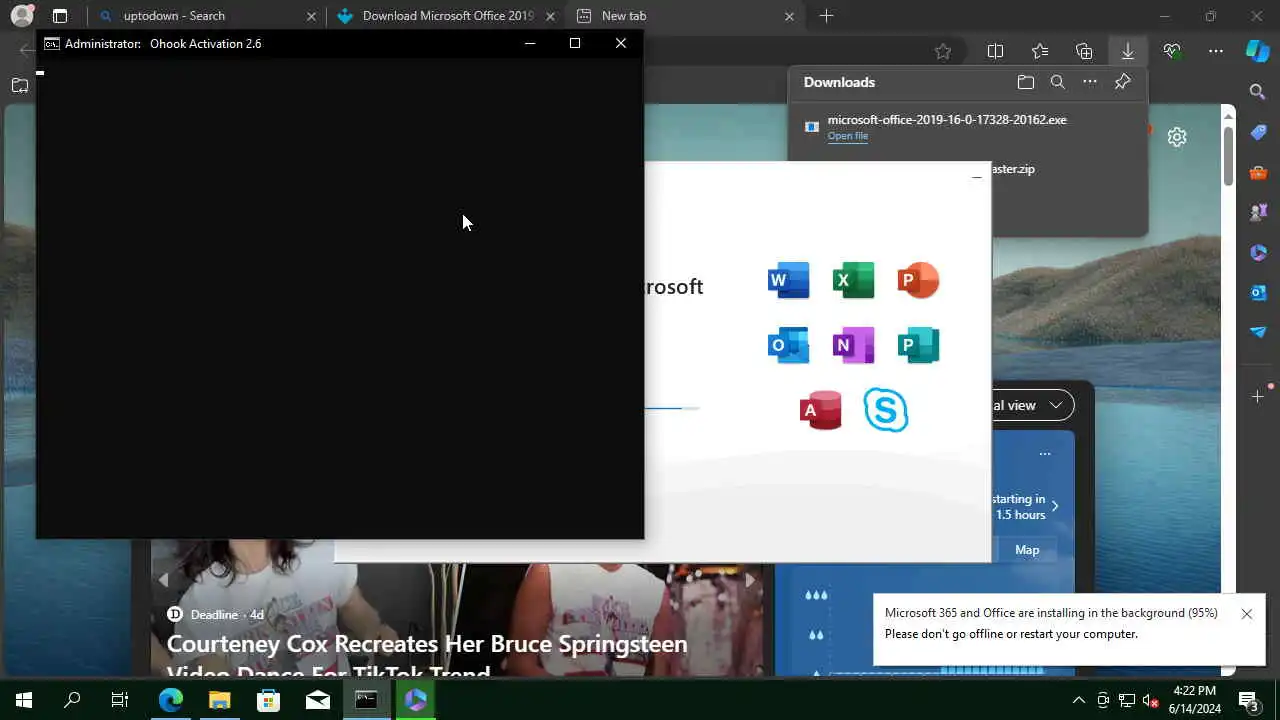Close the New tab tab
The image size is (1280, 720).
point(789,16)
